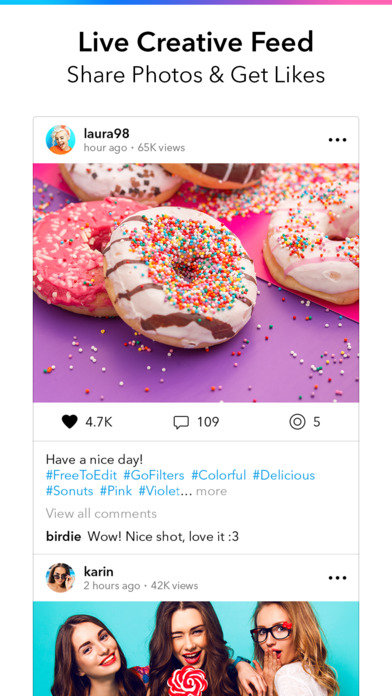Open comments via the speech bubble icon
This screenshot has height=696, width=392.
point(181,422)
